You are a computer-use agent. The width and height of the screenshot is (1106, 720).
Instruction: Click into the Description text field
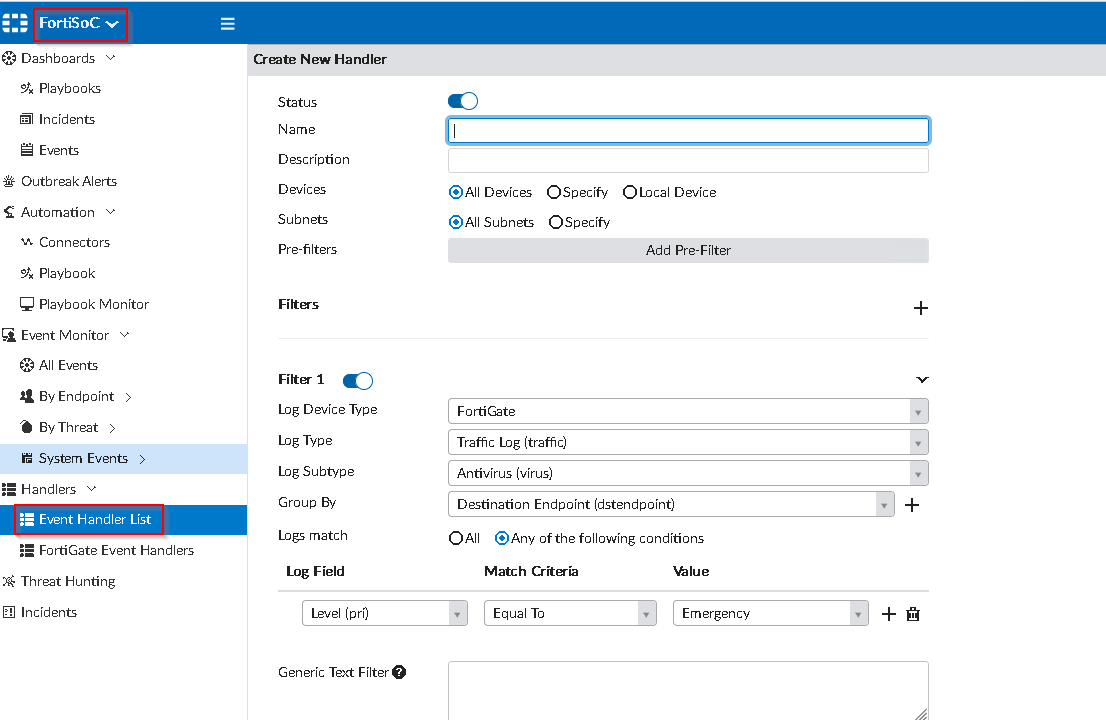point(688,160)
